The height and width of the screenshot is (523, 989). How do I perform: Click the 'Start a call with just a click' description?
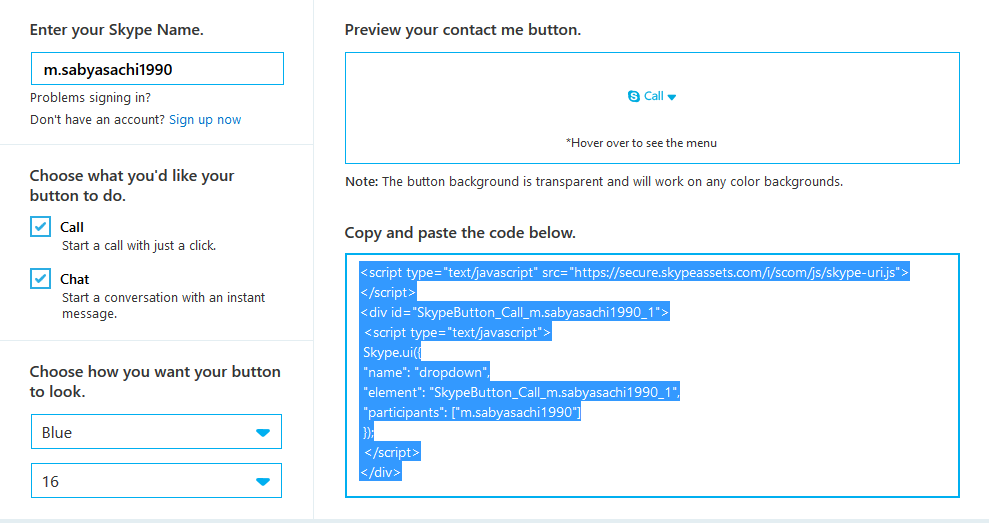point(139,245)
